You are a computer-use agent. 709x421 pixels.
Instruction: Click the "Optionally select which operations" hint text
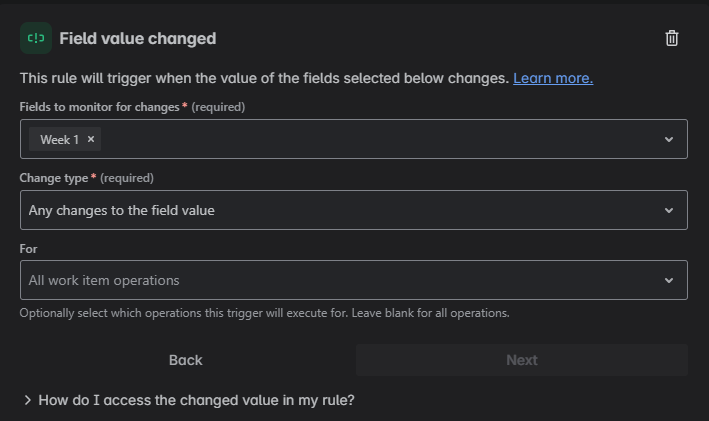point(264,313)
